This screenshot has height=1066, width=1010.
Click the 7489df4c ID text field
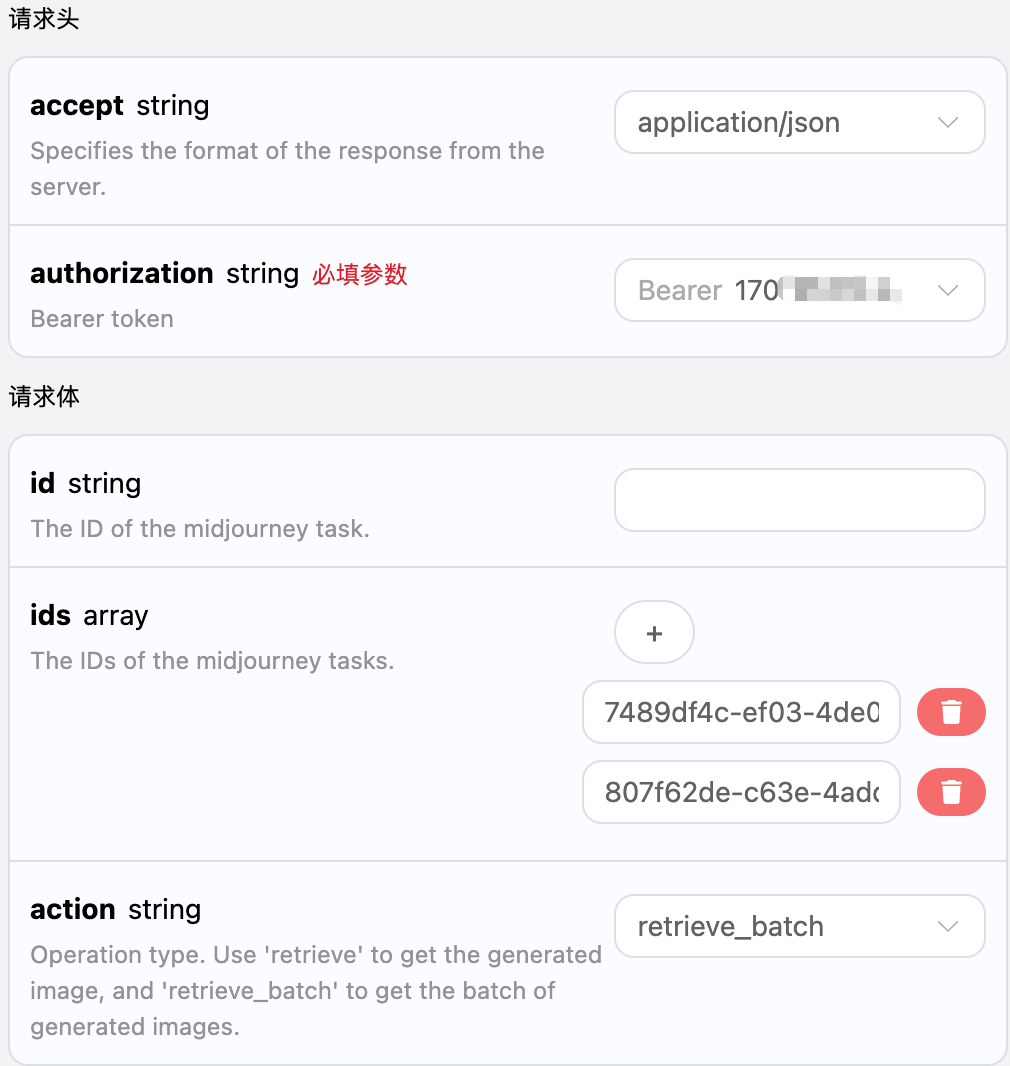[x=741, y=712]
